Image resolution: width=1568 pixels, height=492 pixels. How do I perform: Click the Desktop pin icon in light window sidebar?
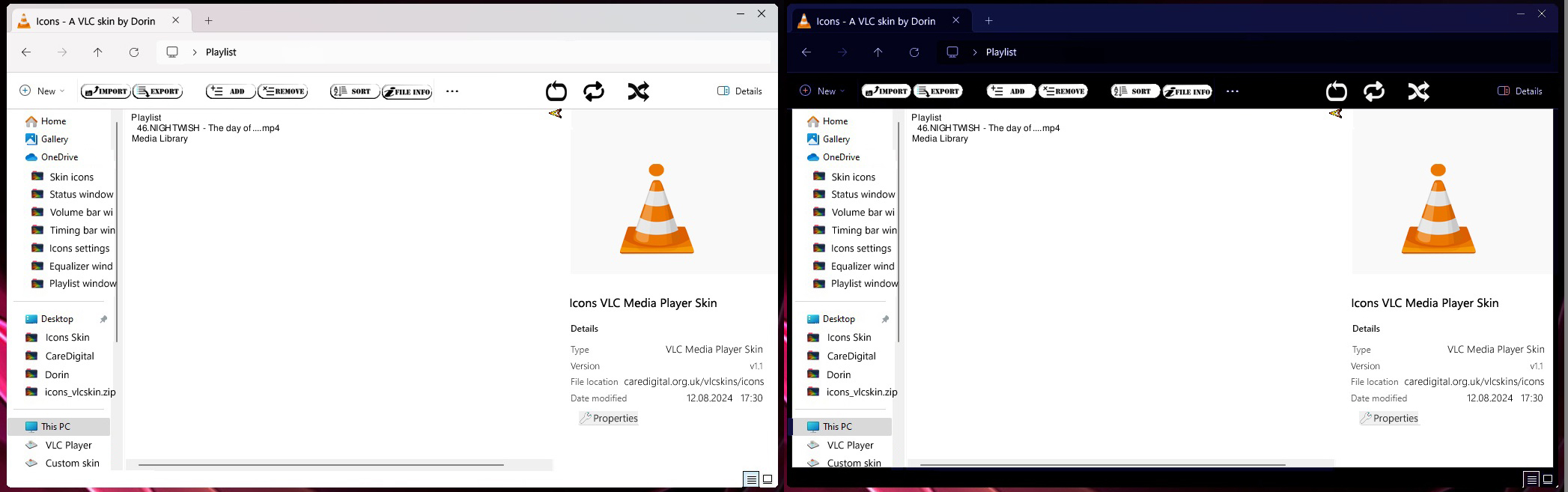click(x=103, y=319)
